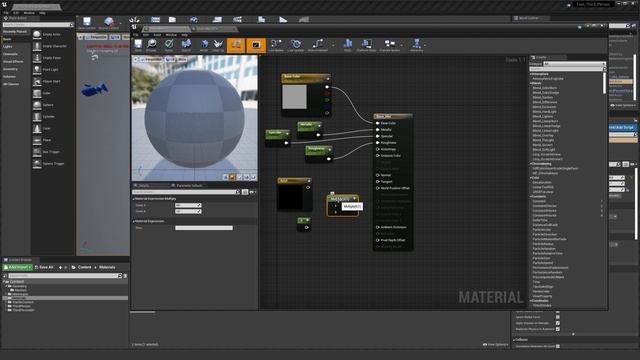Click Content breadcrumb in Content Browser

click(x=84, y=267)
